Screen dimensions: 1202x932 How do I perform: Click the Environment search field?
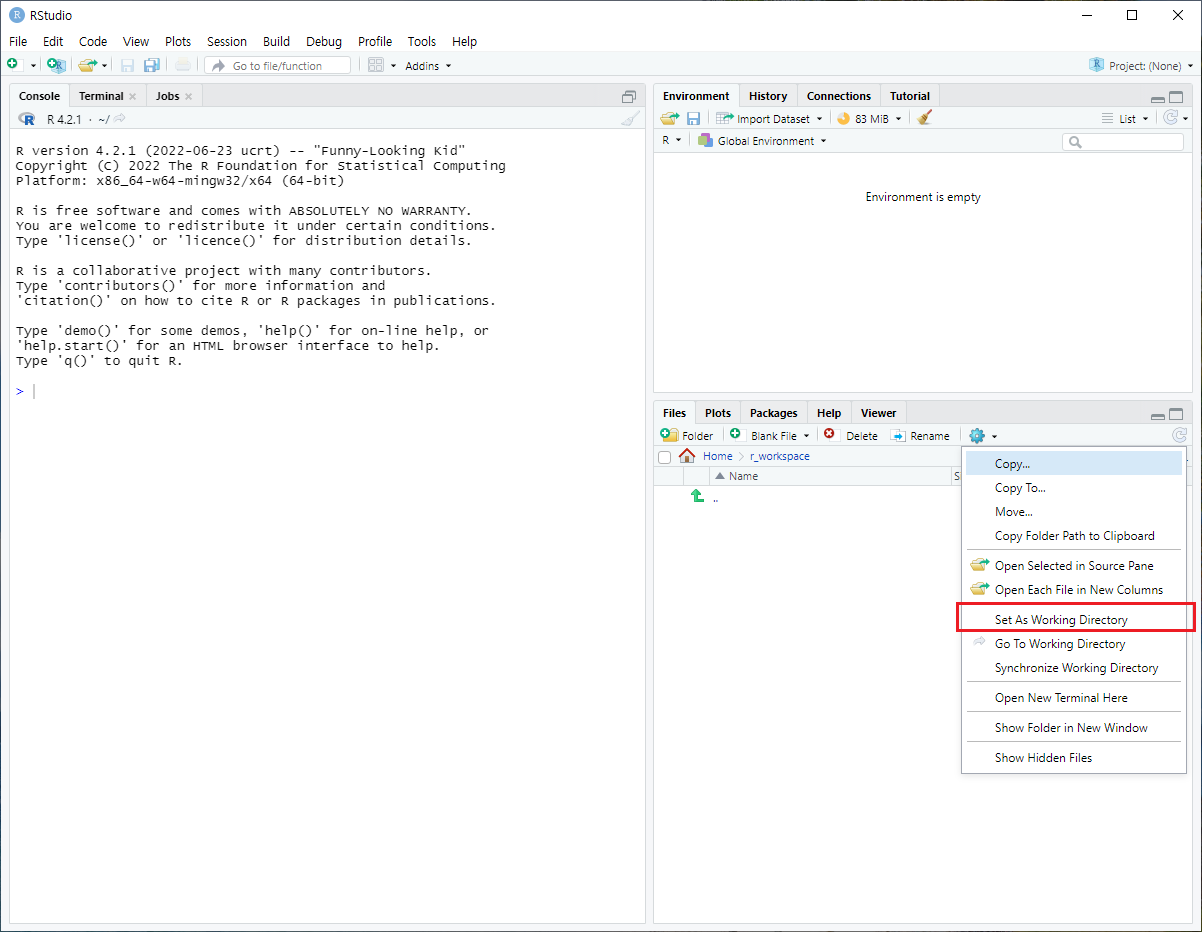(1123, 142)
